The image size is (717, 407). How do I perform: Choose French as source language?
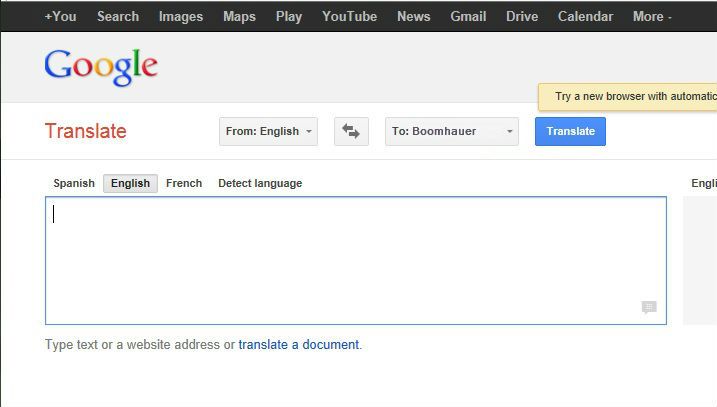(184, 183)
